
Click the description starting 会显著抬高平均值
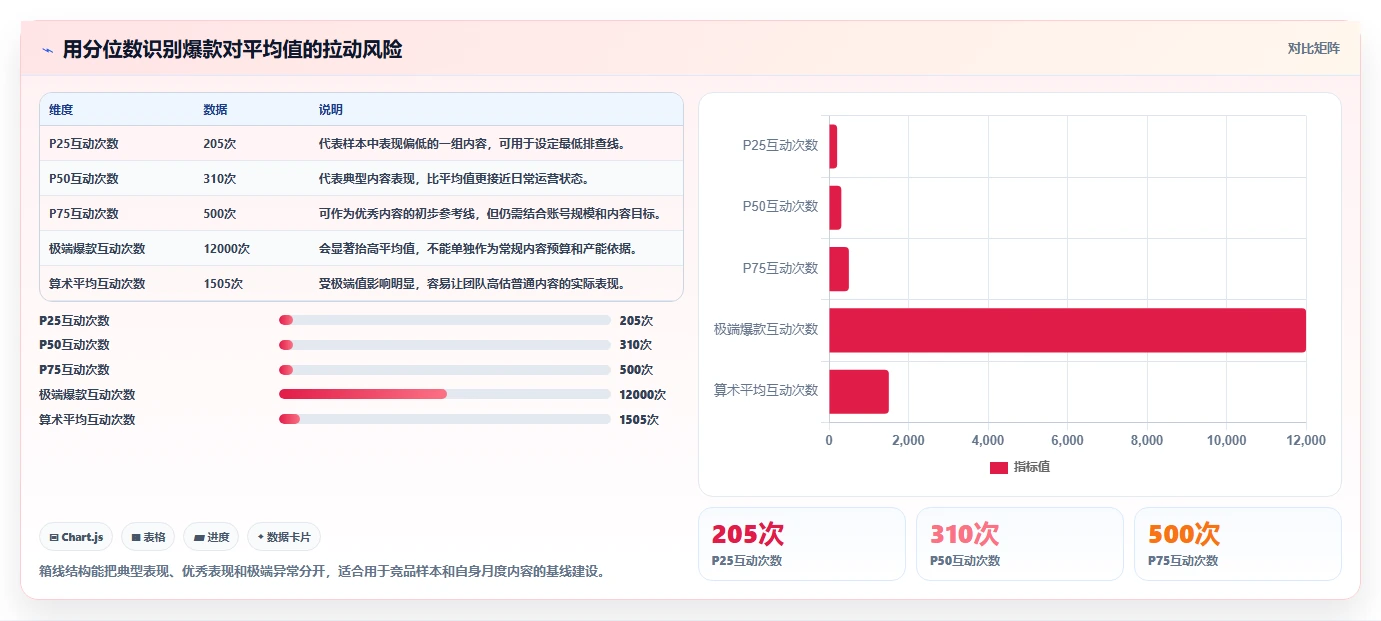(478, 248)
